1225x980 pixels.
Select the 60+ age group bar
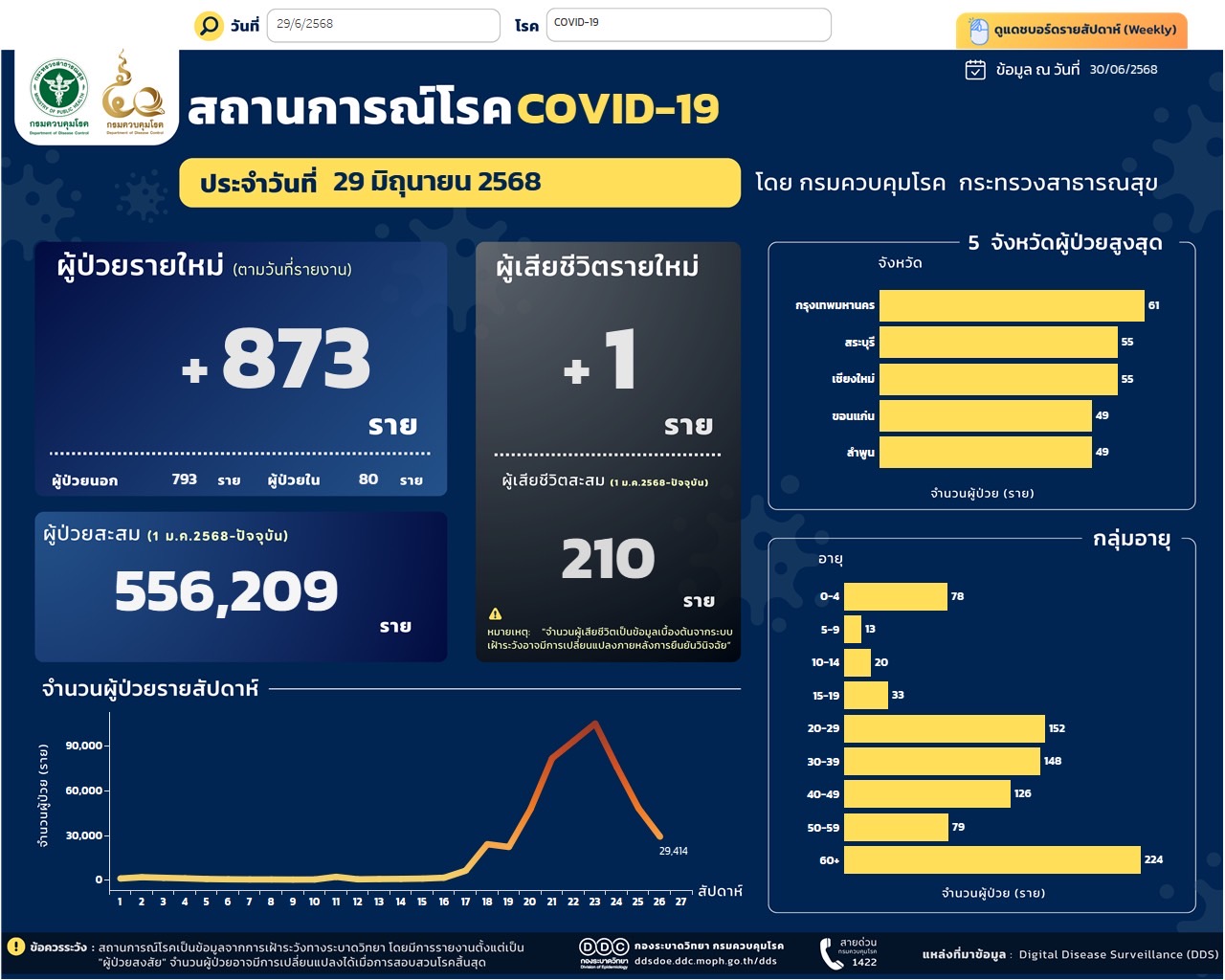[x=992, y=859]
